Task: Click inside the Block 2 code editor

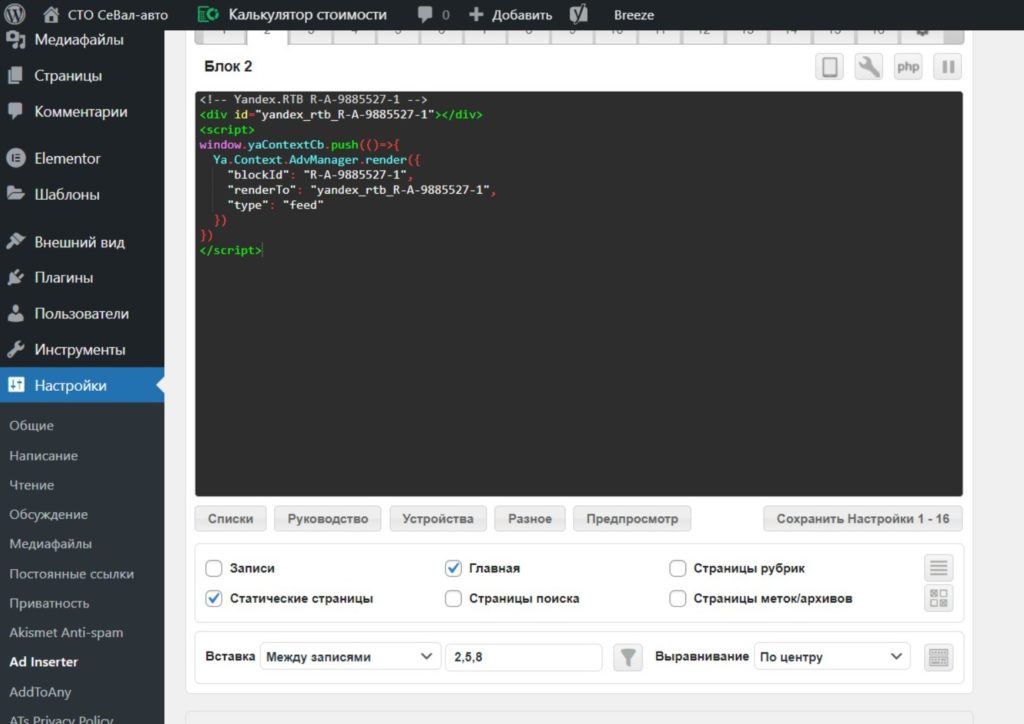Action: click(x=579, y=294)
